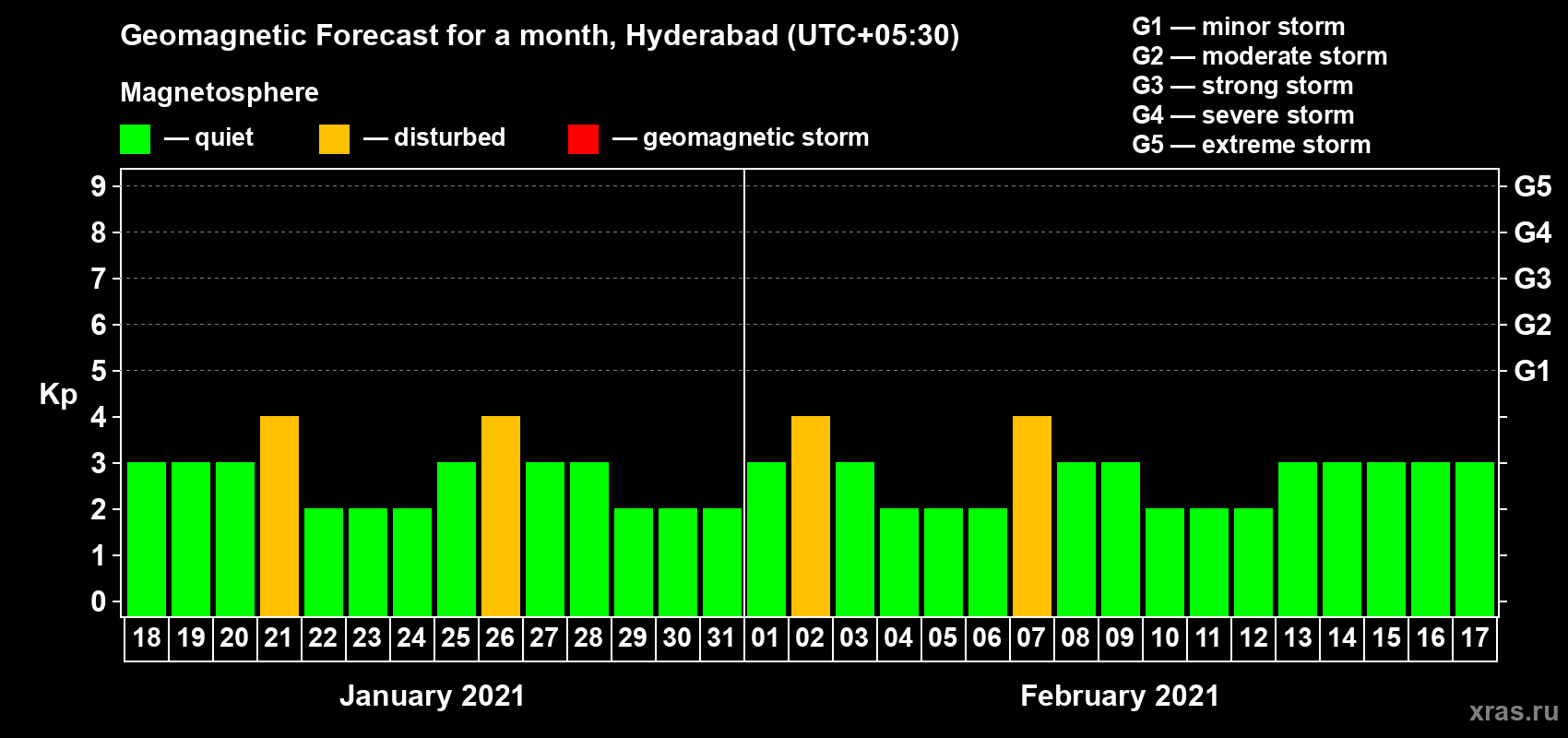The height and width of the screenshot is (738, 1568).
Task: Click date label 16 on the axis
Action: tap(1431, 638)
